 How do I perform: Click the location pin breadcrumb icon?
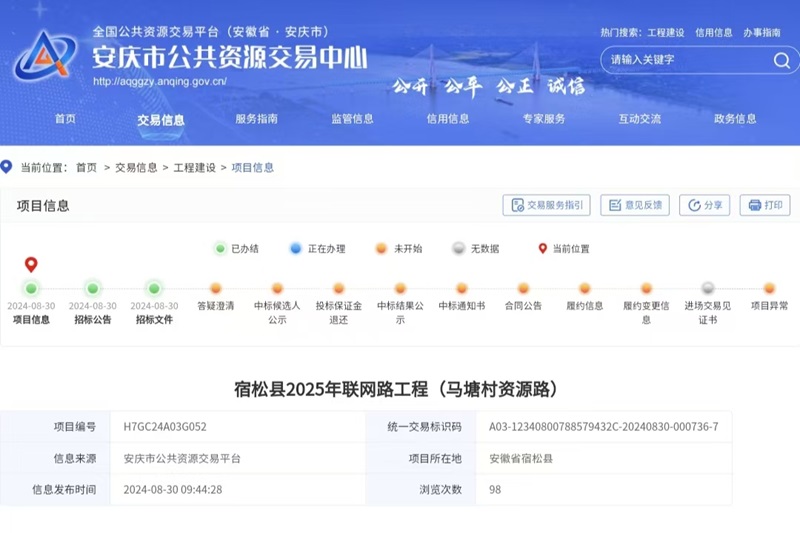[x=7, y=167]
